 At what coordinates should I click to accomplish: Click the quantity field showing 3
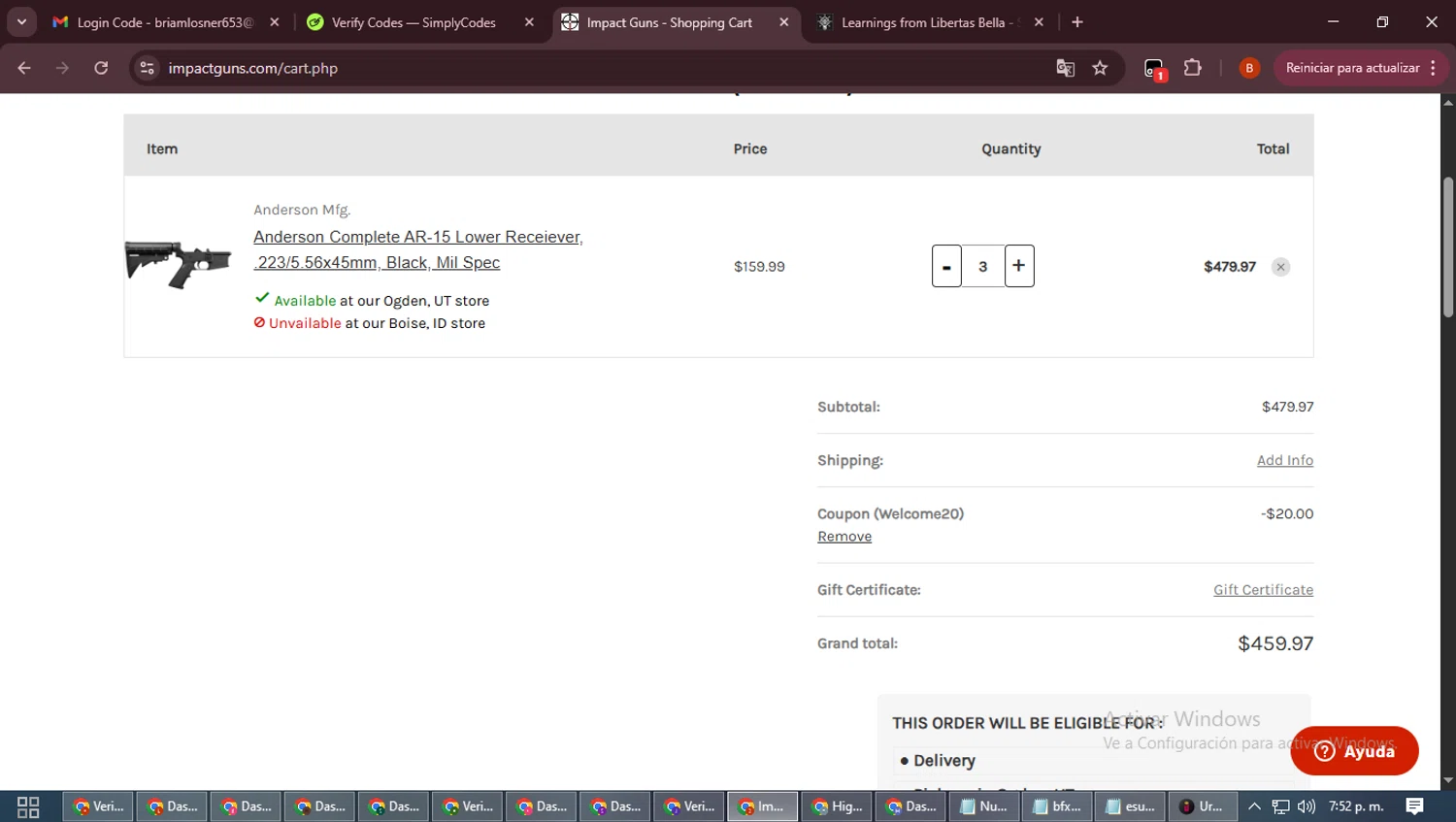(x=983, y=266)
